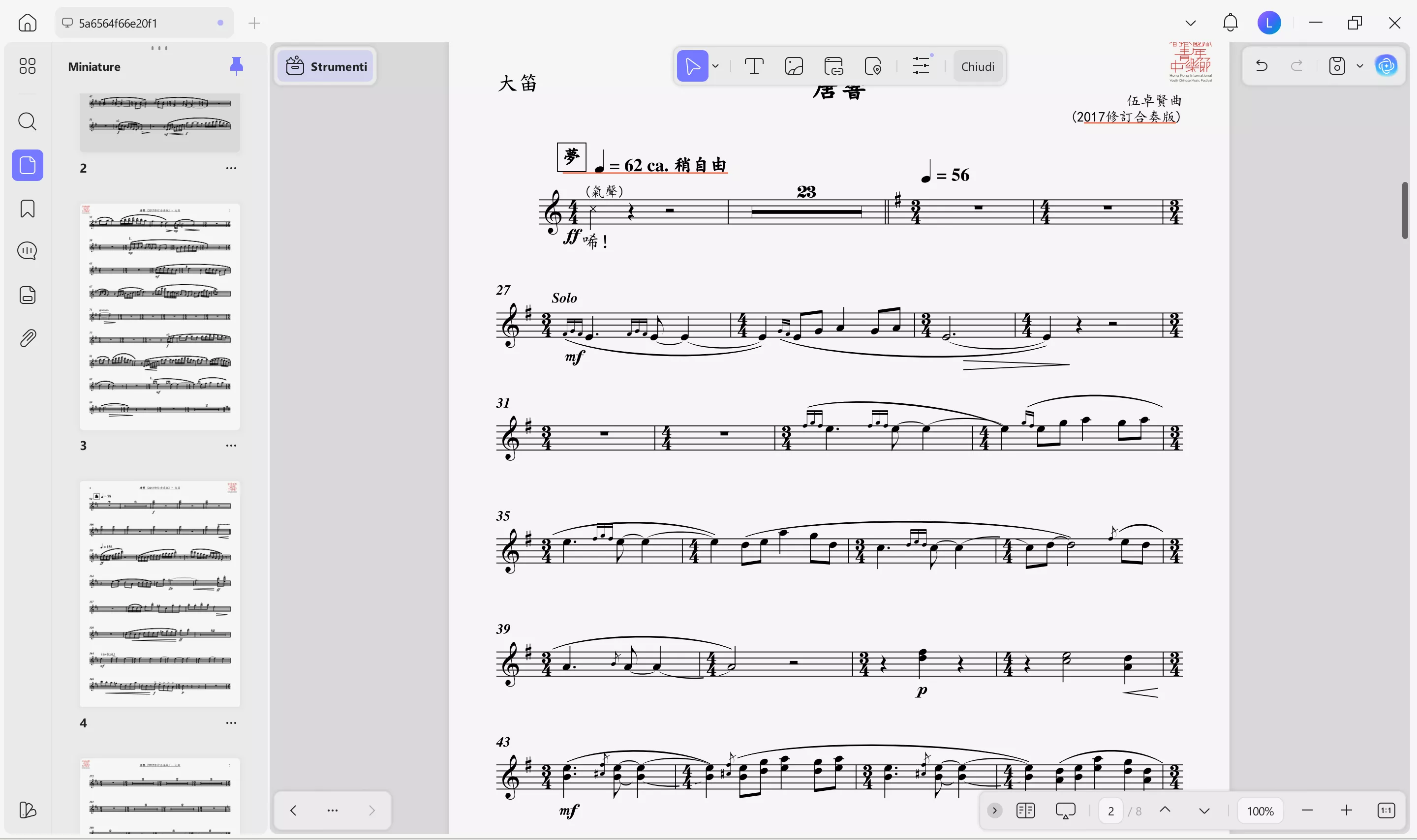Select the location marker tool

pos(873,66)
